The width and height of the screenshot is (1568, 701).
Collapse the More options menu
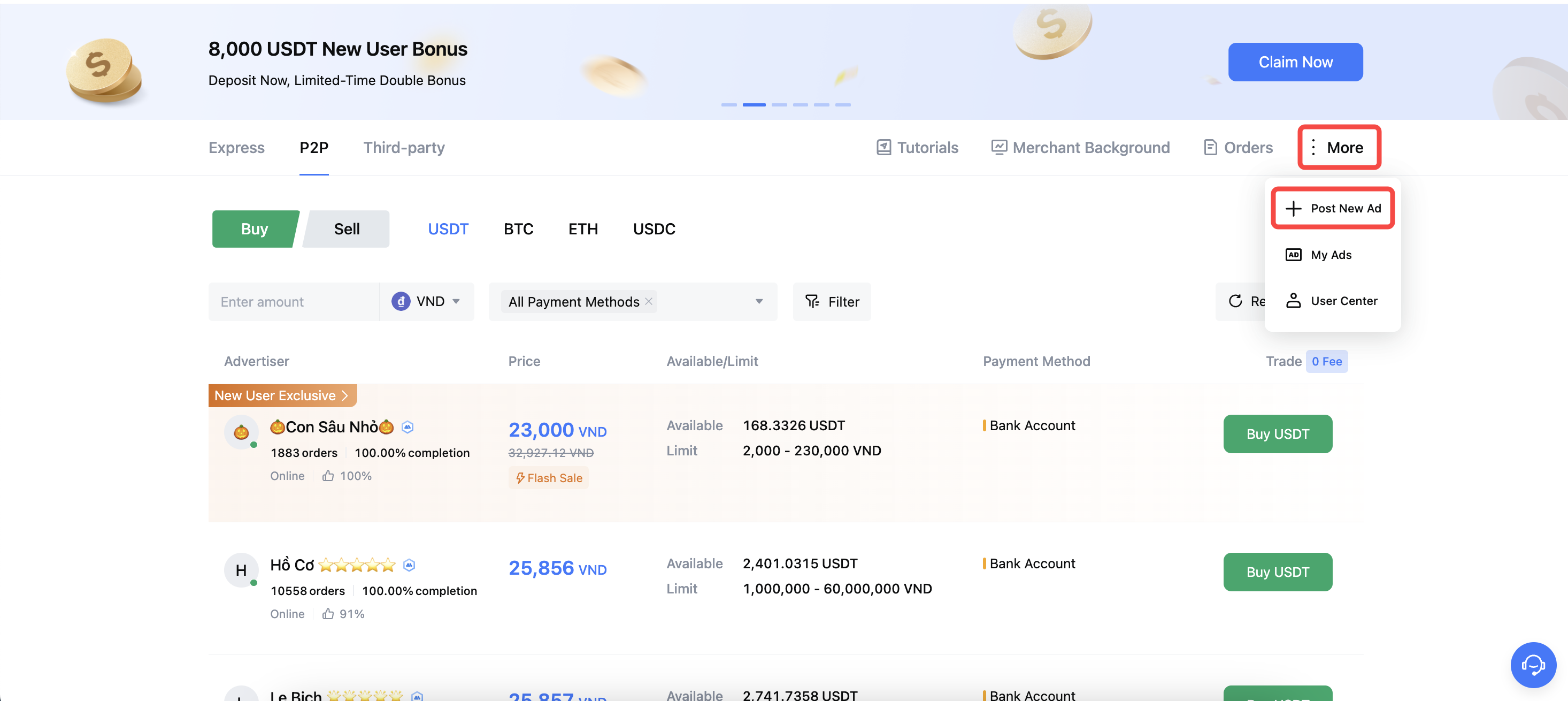click(x=1339, y=147)
